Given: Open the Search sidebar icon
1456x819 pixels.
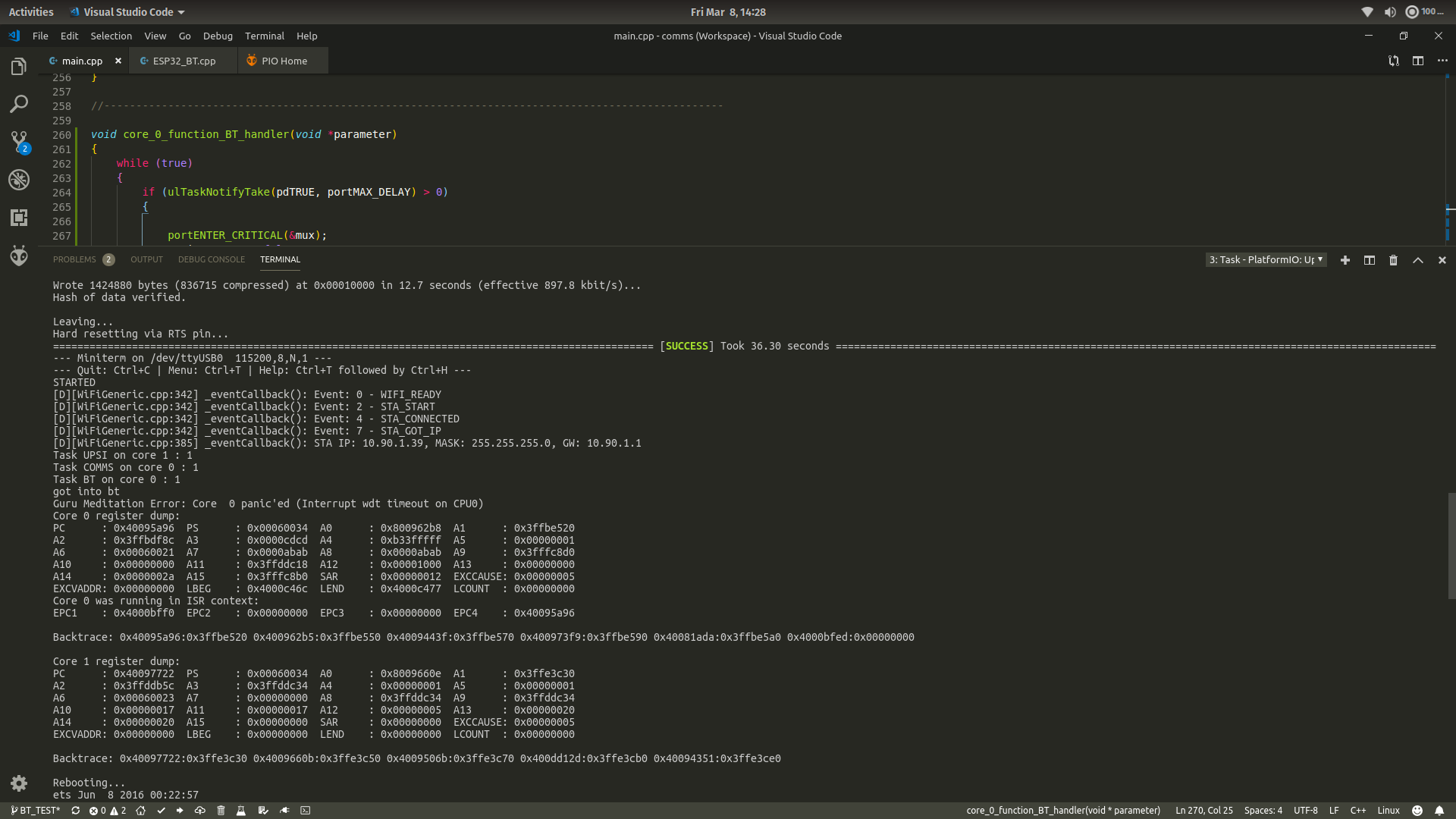Looking at the screenshot, I should [18, 104].
